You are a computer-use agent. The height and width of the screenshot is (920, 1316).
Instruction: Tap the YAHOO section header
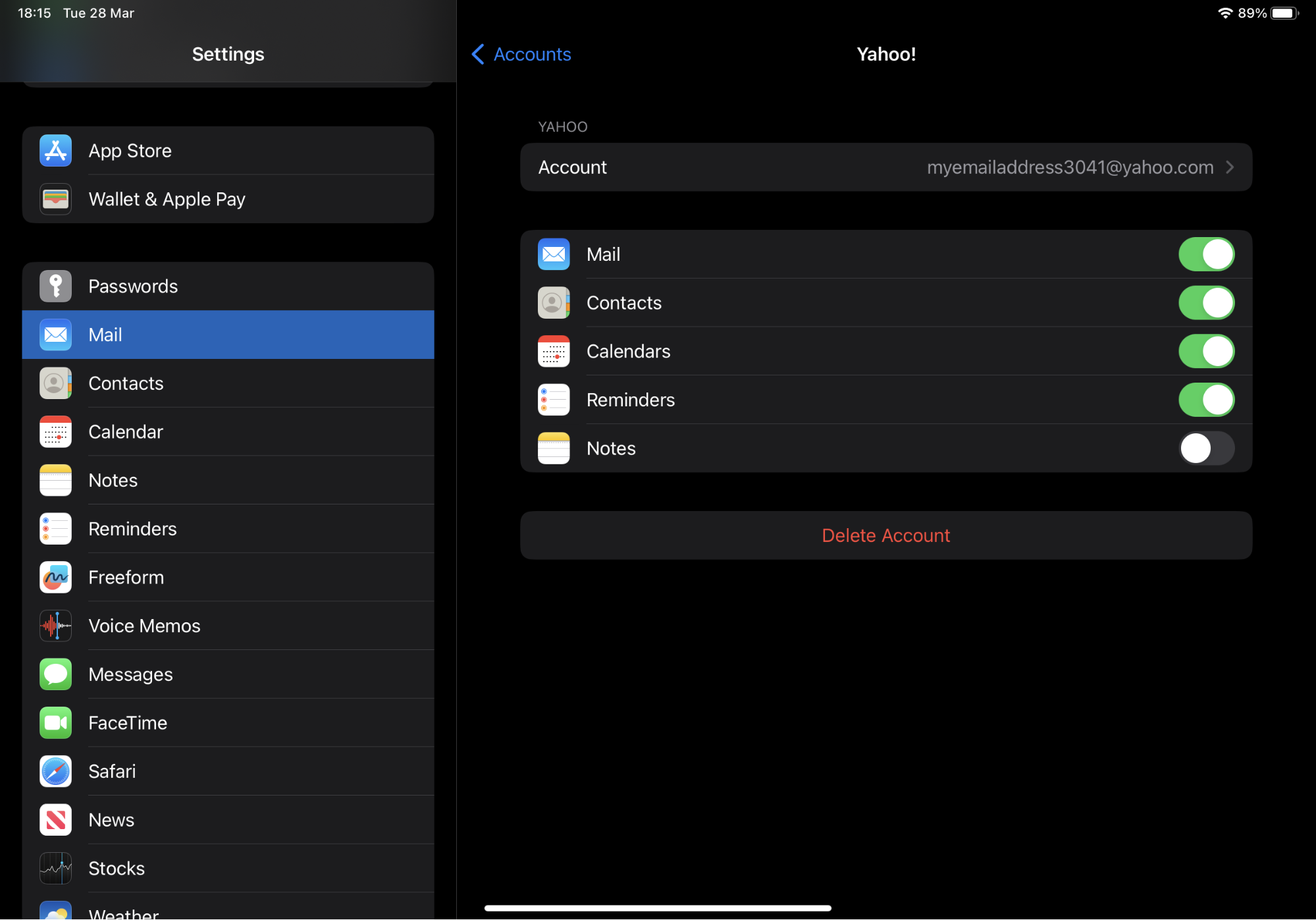coord(563,127)
